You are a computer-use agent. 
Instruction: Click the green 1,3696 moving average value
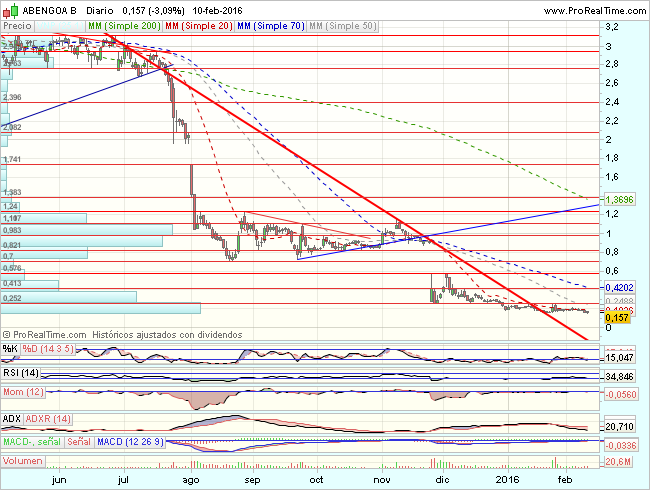pos(619,199)
